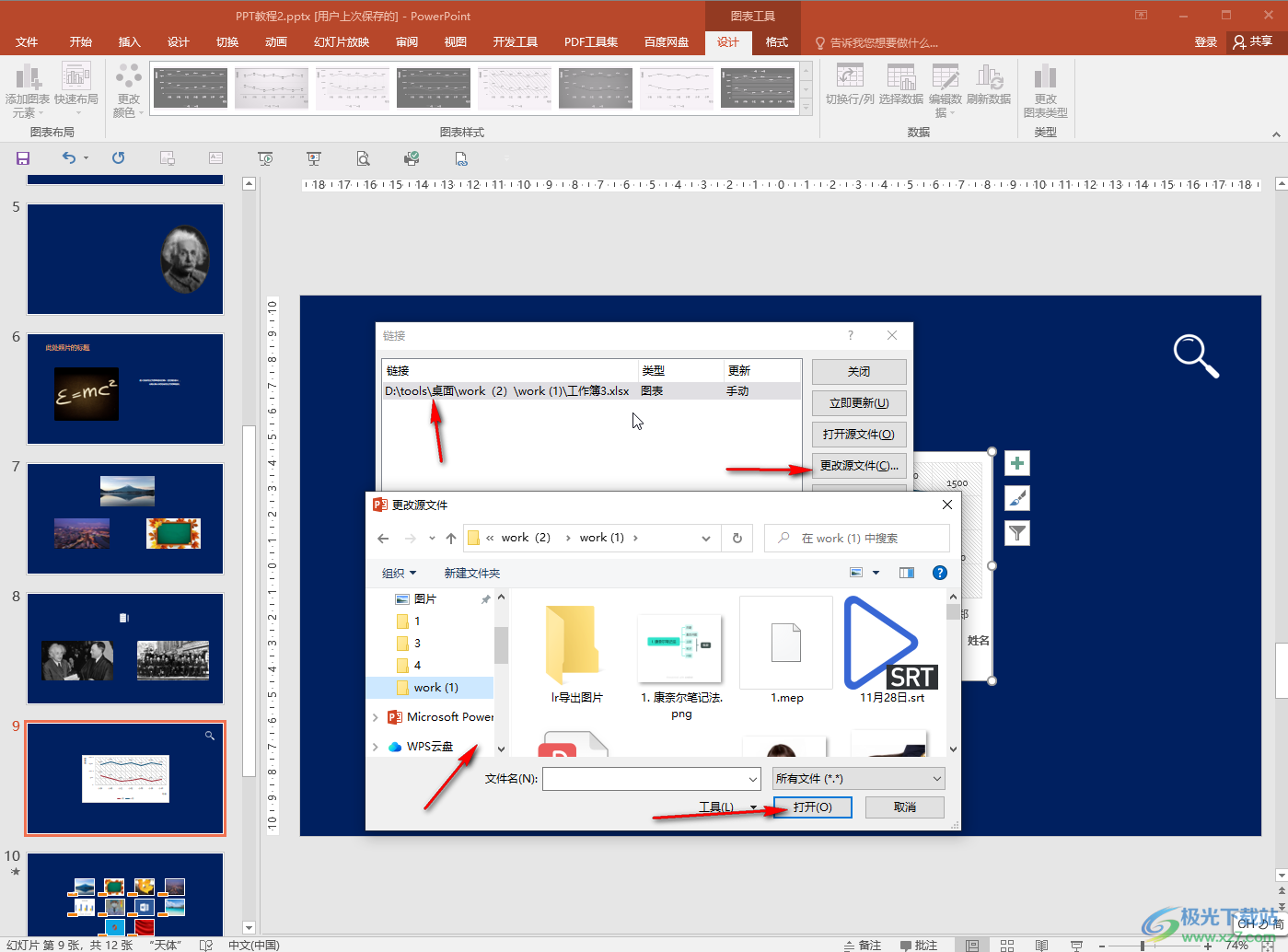The height and width of the screenshot is (952, 1288).
Task: Click the Slide Sorter view icon
Action: [1007, 945]
